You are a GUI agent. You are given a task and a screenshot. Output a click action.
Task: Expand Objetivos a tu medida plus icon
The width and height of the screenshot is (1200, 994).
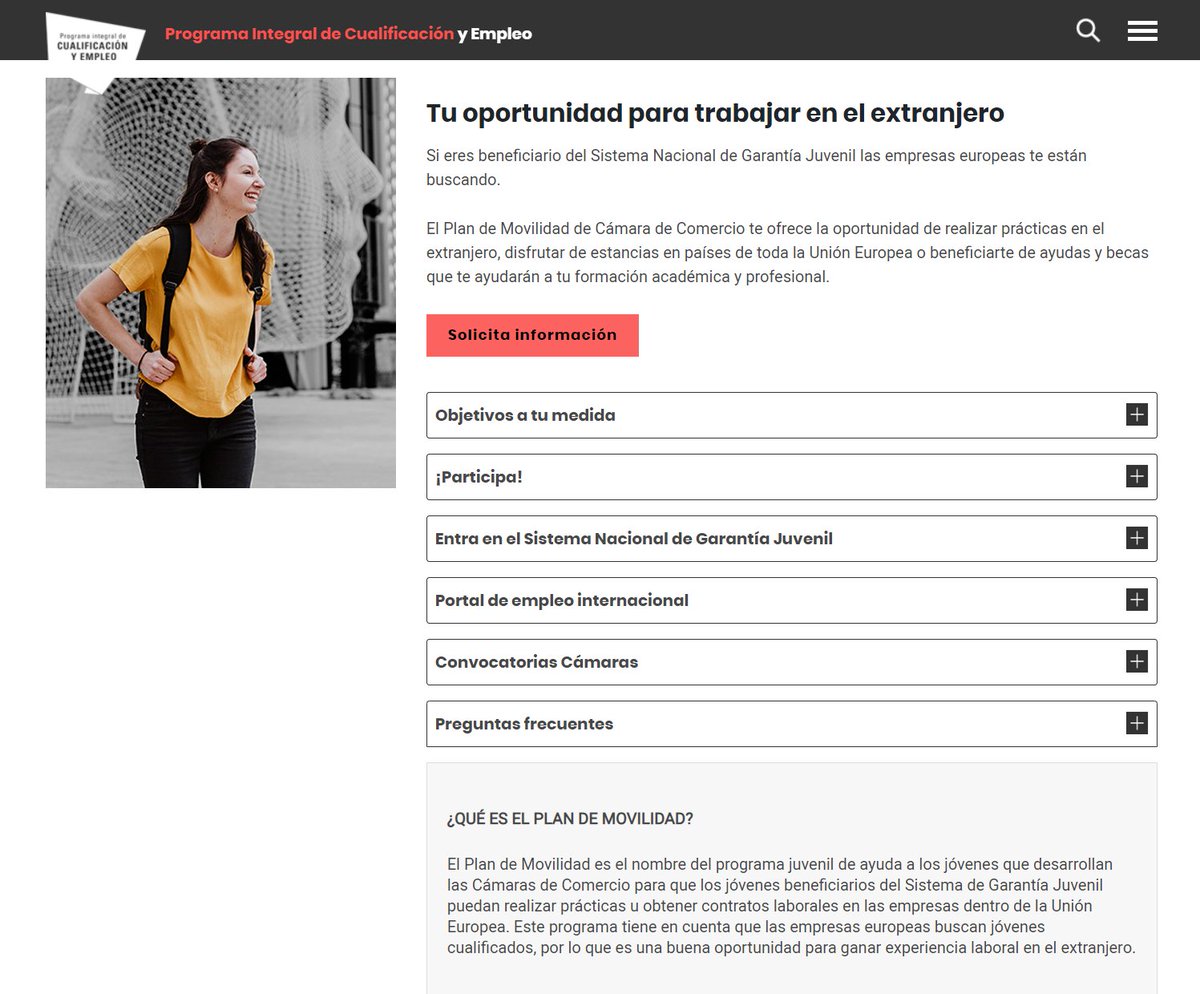coord(1136,415)
